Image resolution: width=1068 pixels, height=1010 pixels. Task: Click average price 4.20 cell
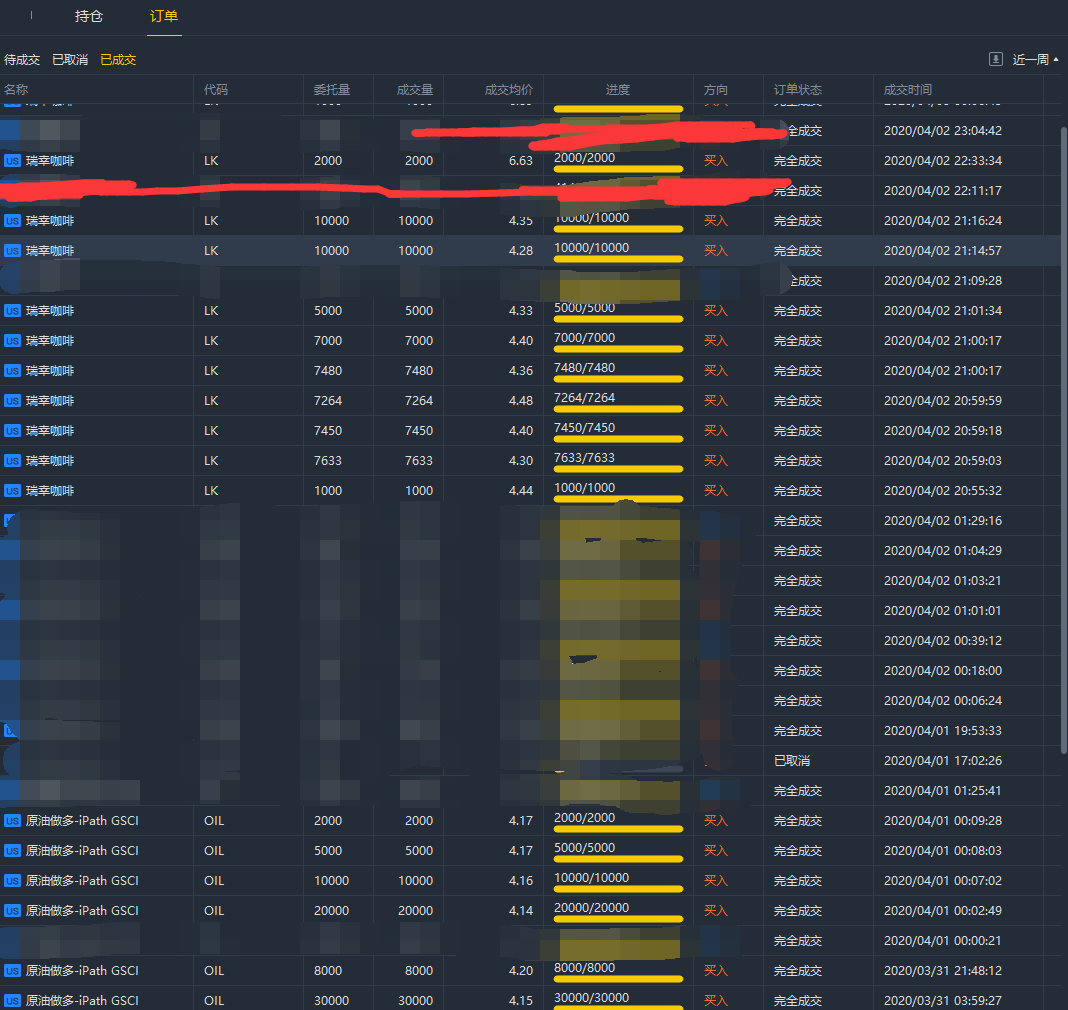pyautogui.click(x=520, y=970)
